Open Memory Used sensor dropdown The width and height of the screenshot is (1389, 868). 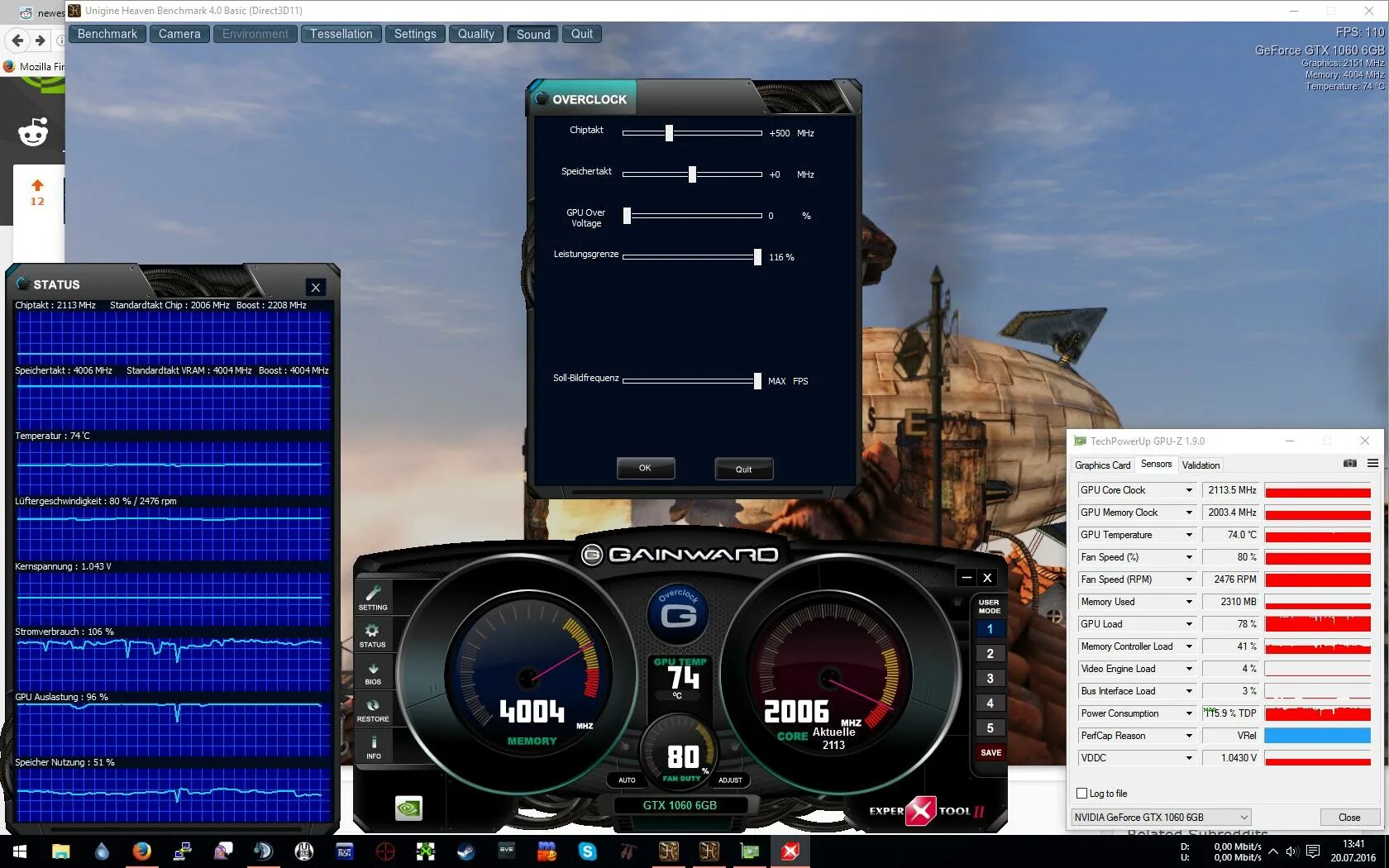[x=1189, y=602]
